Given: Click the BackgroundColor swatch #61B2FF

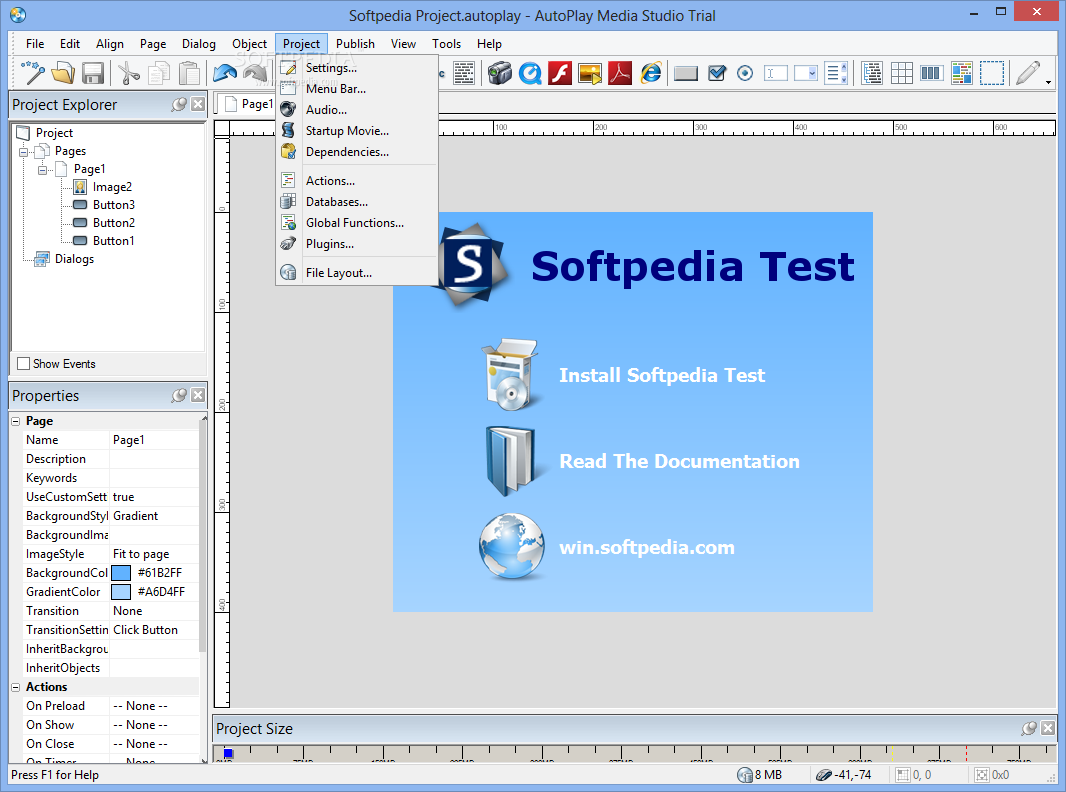Looking at the screenshot, I should click(x=121, y=573).
